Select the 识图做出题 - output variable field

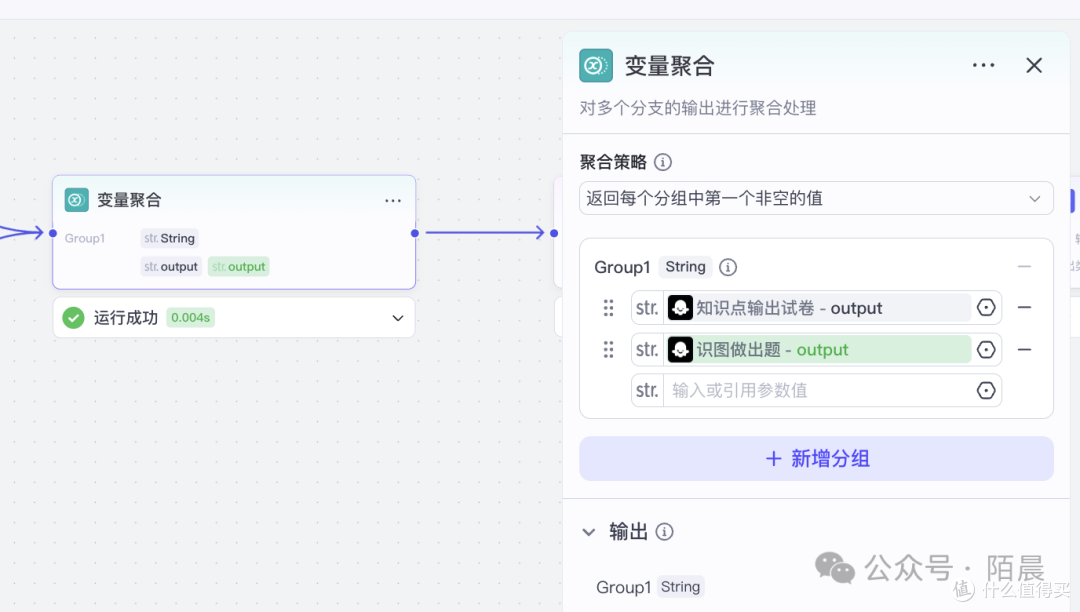pos(818,350)
